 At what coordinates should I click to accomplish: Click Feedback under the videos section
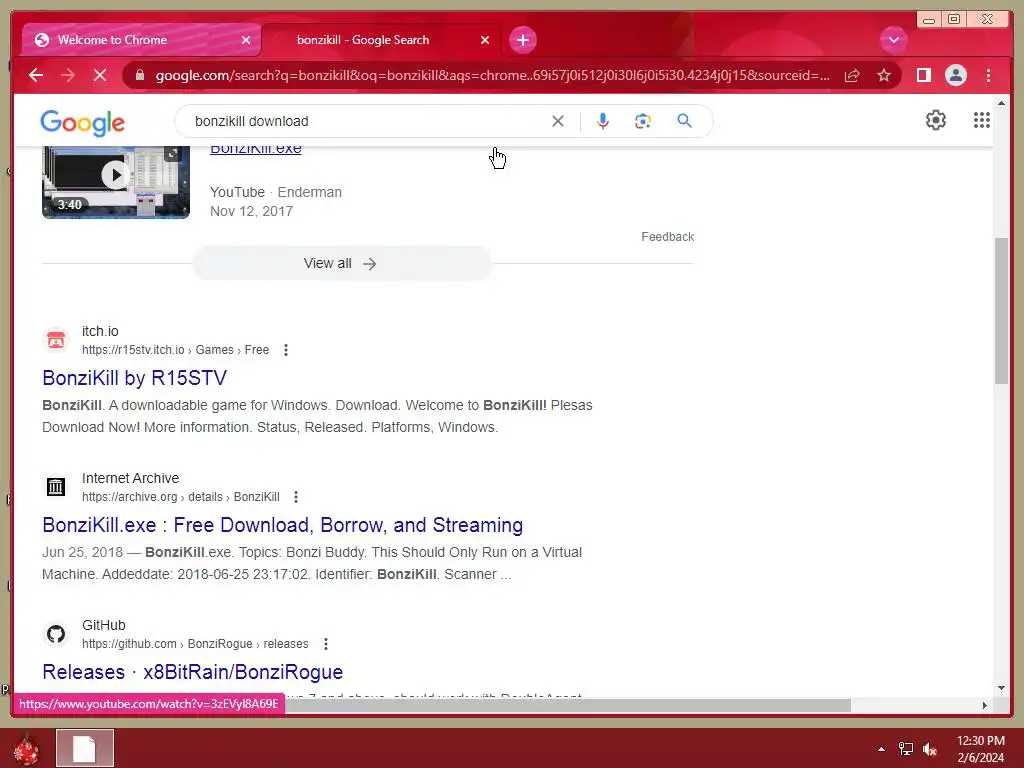667,236
